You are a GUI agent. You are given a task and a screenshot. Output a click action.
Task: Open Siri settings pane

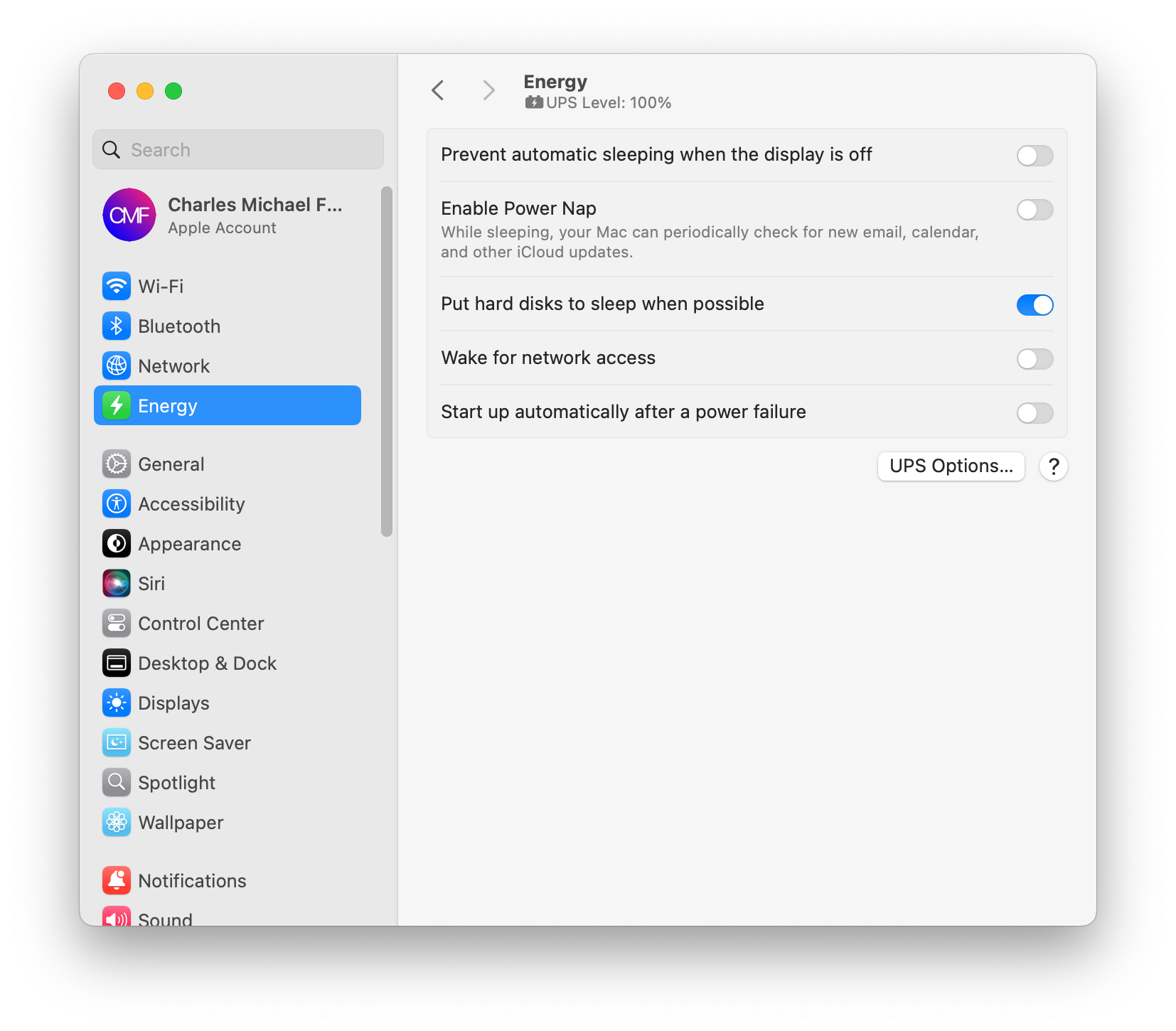point(228,584)
